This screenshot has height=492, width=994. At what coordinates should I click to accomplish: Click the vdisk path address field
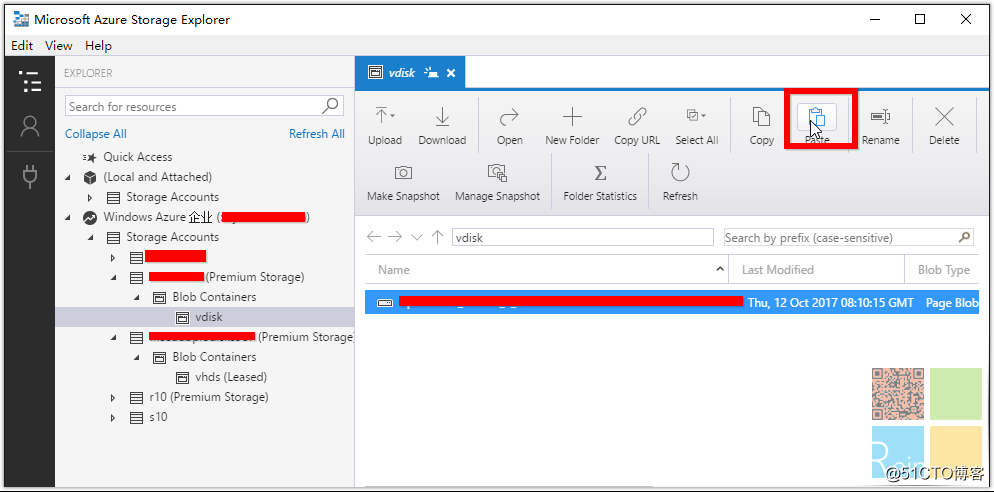[583, 237]
